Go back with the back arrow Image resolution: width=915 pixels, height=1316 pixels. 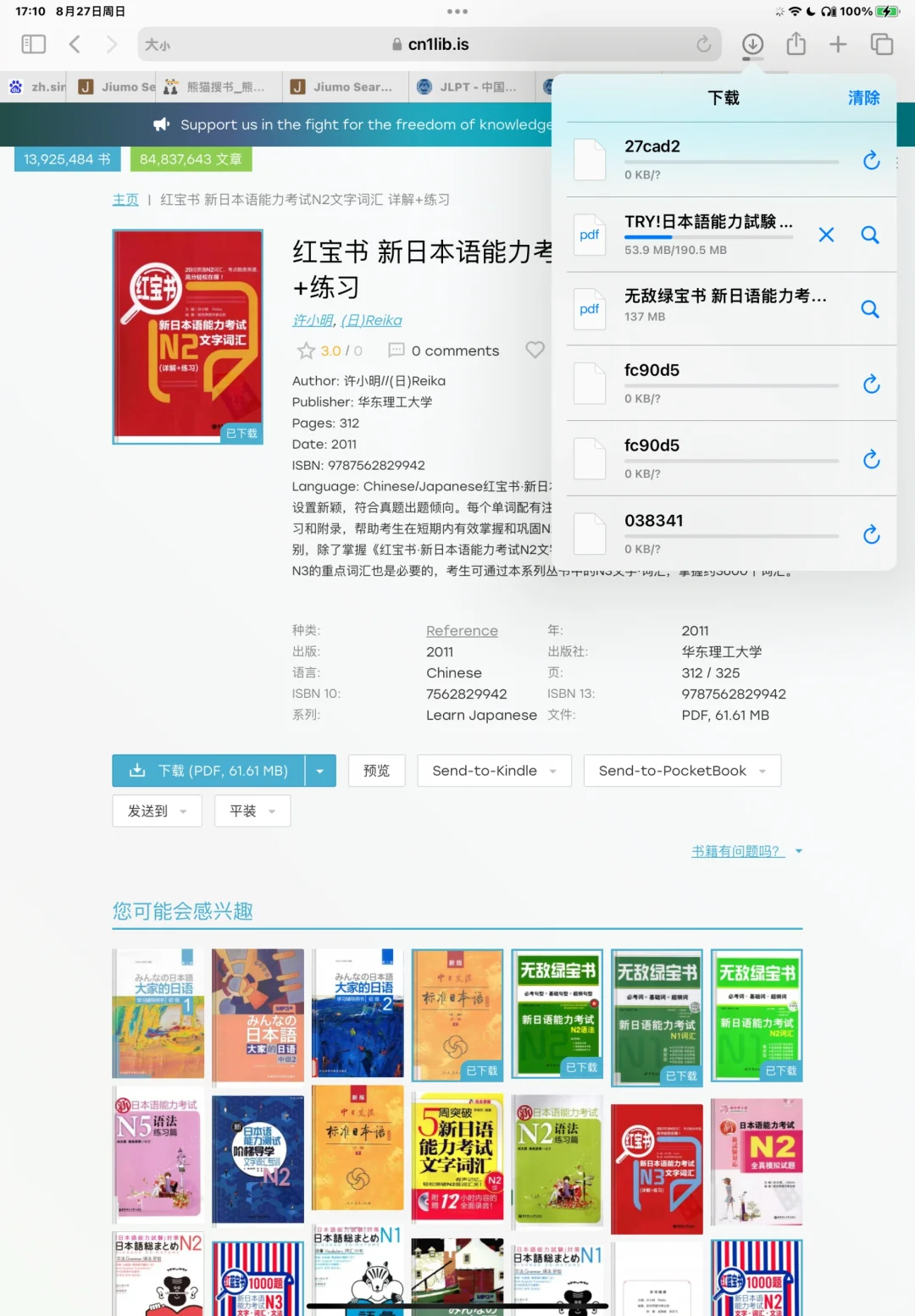(x=75, y=44)
